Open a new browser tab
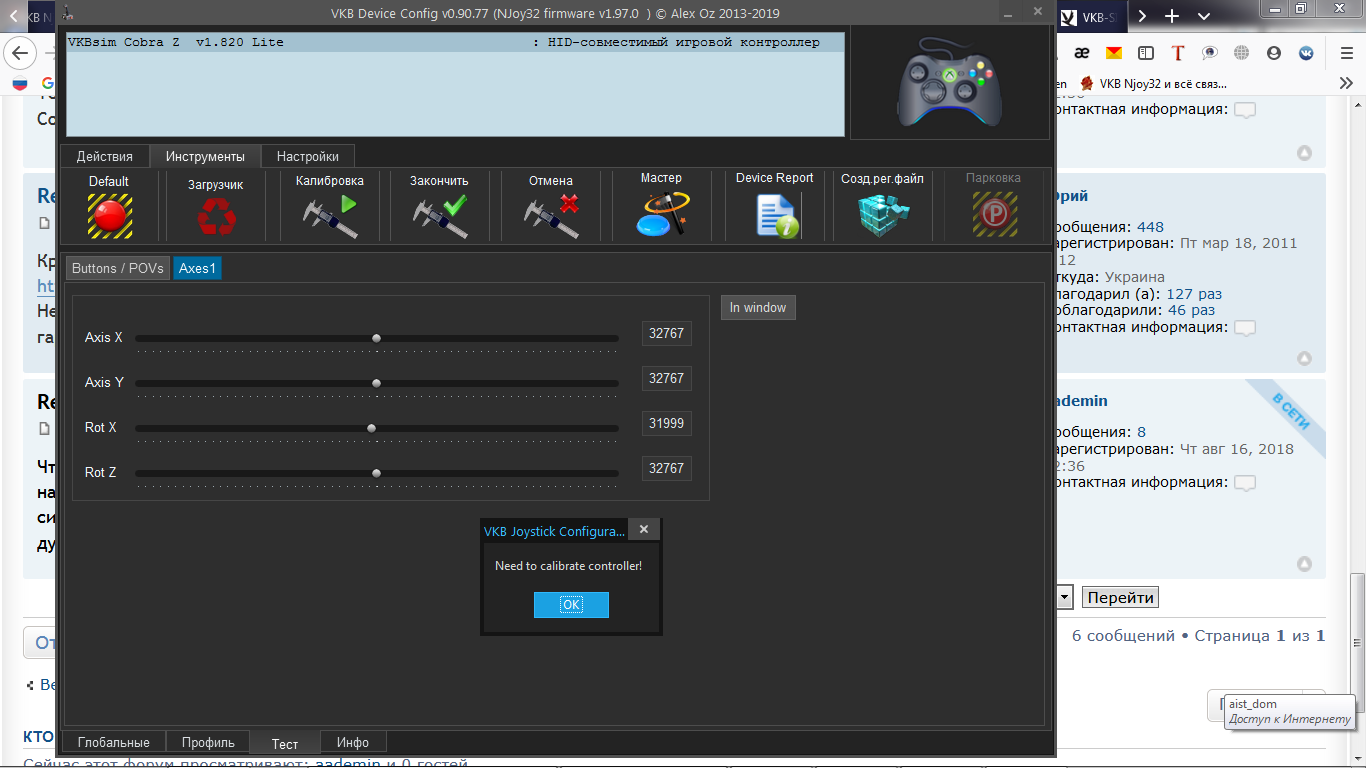This screenshot has width=1366, height=768. pos(1172,16)
